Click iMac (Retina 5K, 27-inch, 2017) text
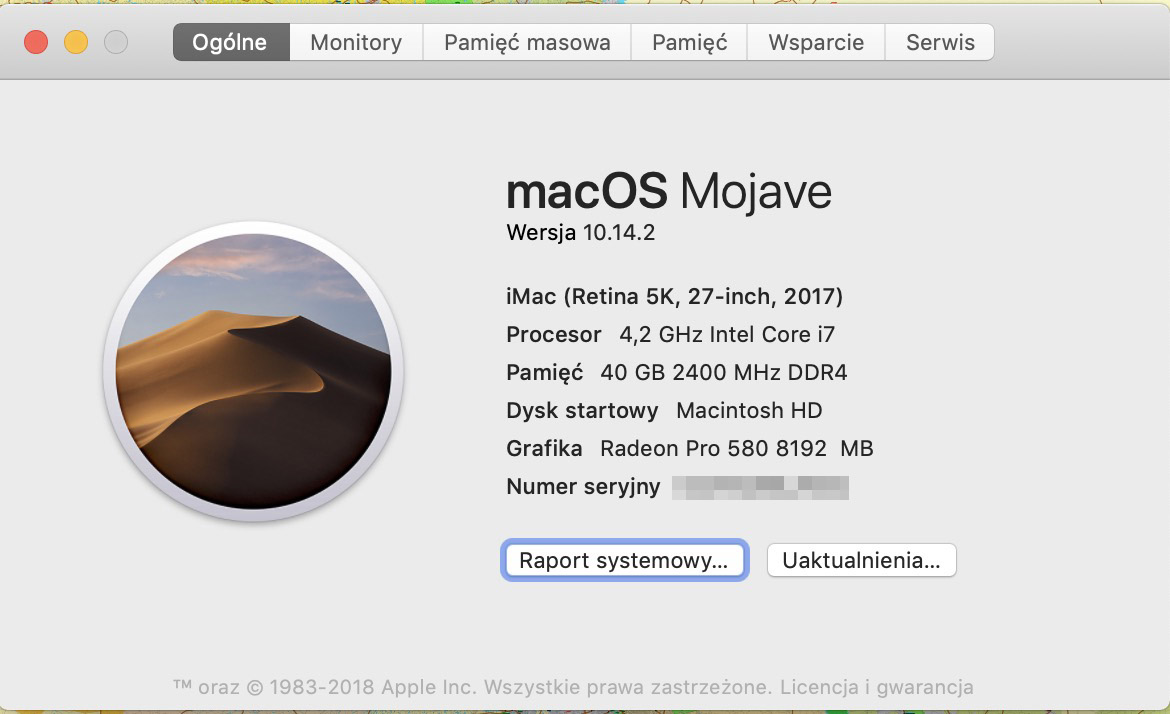Image resolution: width=1170 pixels, height=714 pixels. pyautogui.click(x=675, y=296)
